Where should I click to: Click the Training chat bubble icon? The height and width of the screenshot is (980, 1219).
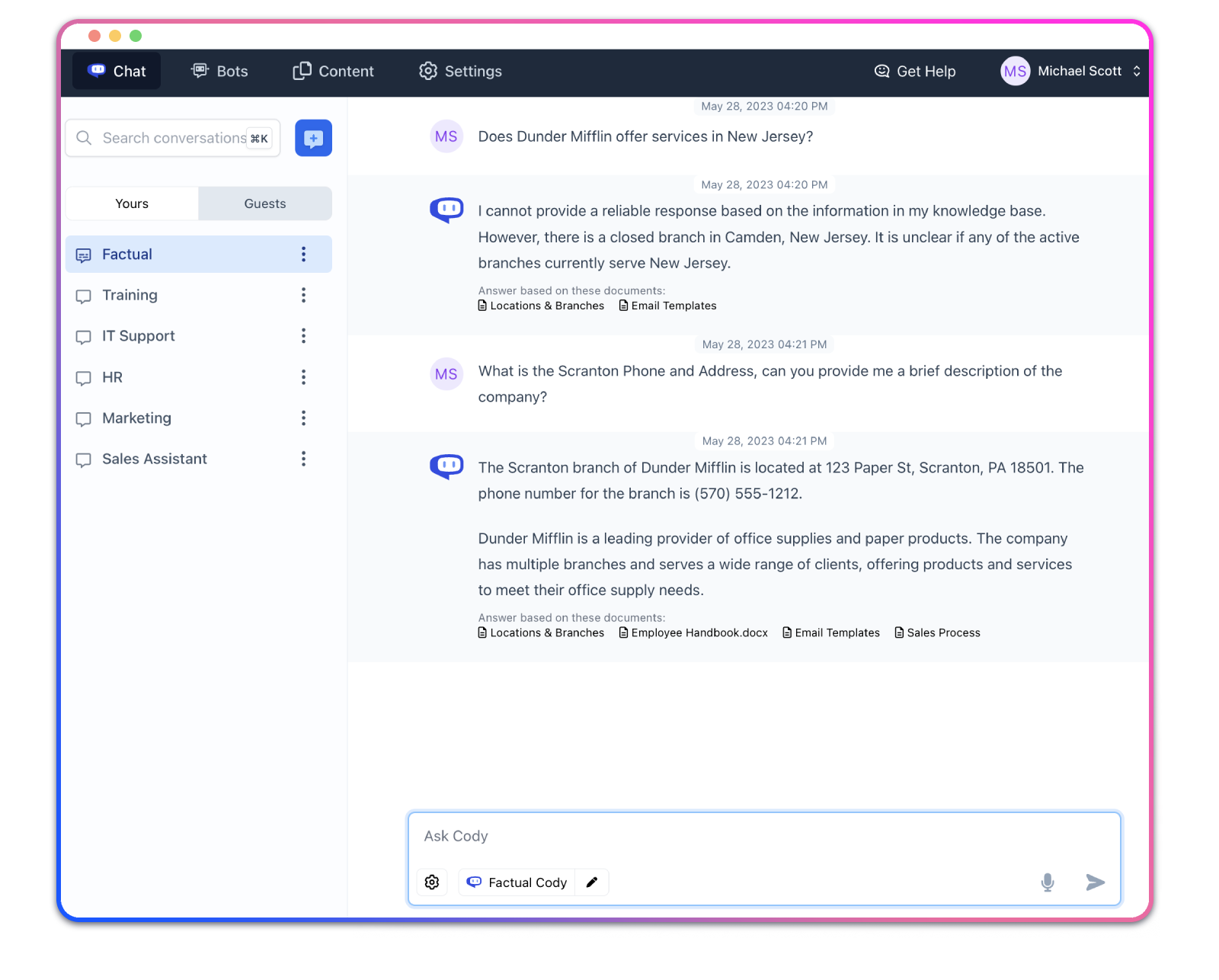click(84, 296)
